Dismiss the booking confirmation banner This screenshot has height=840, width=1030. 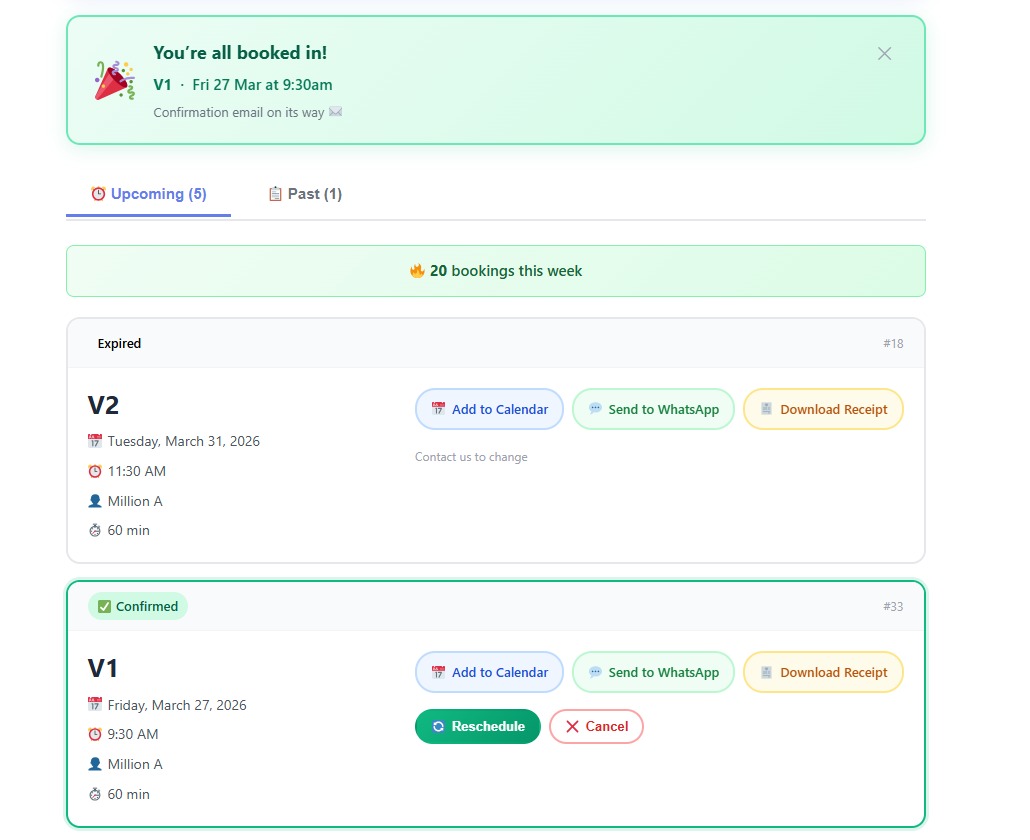[x=884, y=54]
